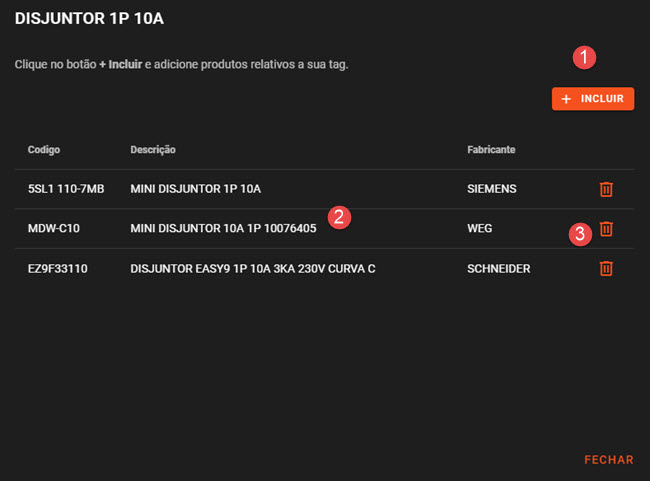The width and height of the screenshot is (650, 481).
Task: Click the Codigo column header
Action: point(44,150)
